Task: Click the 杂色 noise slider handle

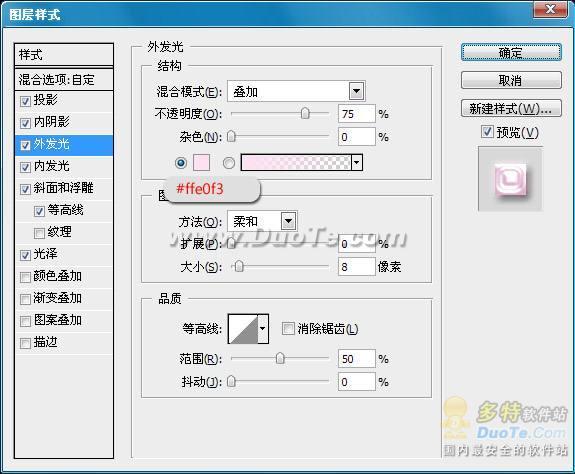Action: 231,136
